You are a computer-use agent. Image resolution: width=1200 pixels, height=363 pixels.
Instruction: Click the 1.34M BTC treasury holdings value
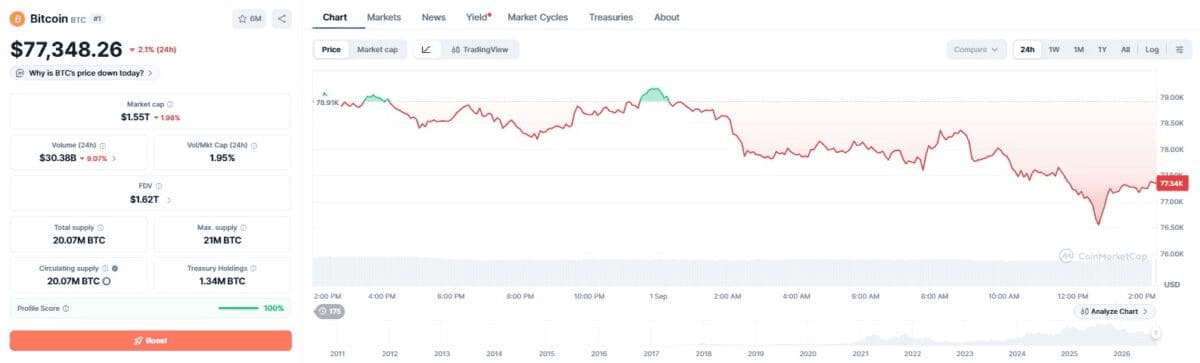(222, 281)
